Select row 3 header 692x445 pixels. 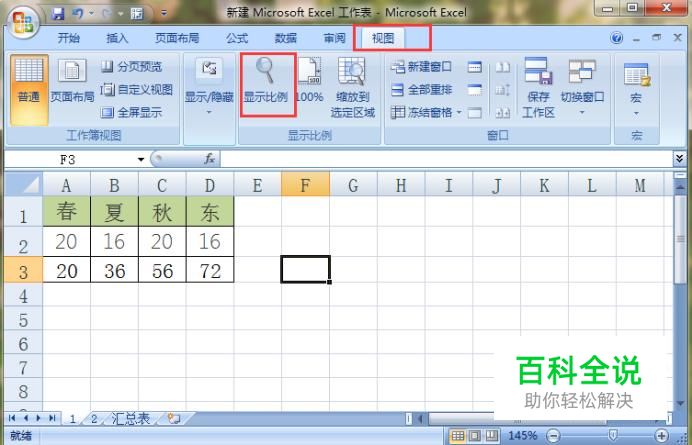[23, 270]
